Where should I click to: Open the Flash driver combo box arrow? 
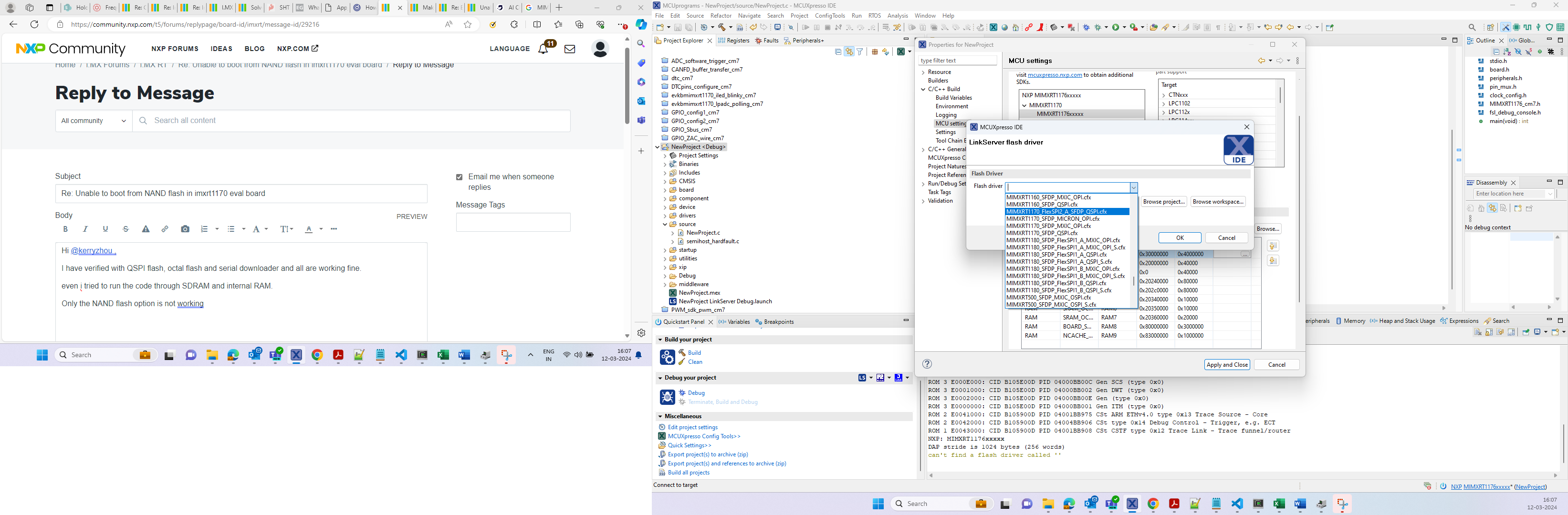tap(1133, 188)
